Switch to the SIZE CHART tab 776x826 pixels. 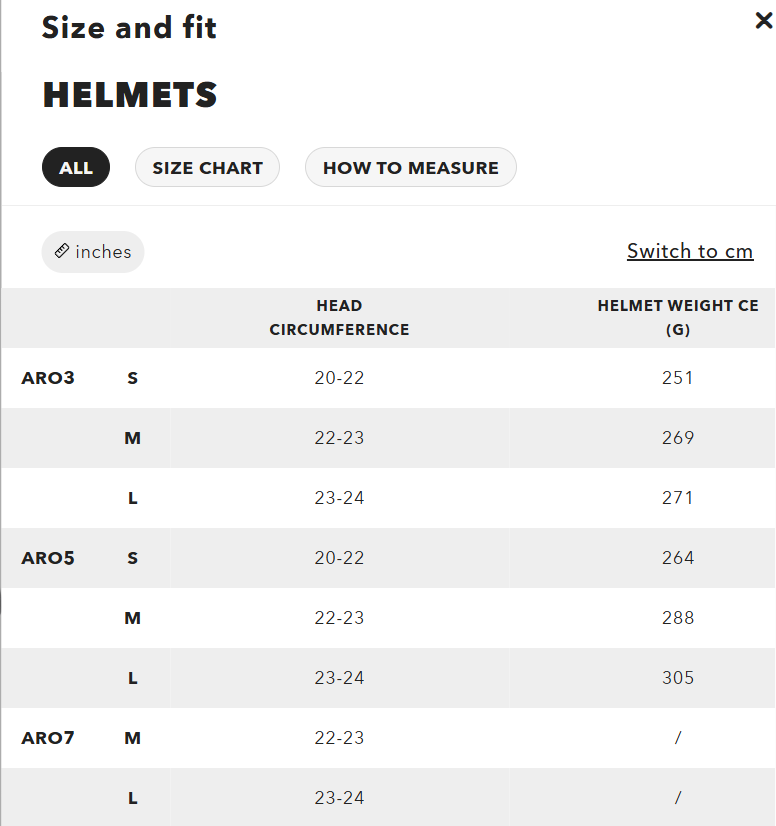pyautogui.click(x=207, y=167)
